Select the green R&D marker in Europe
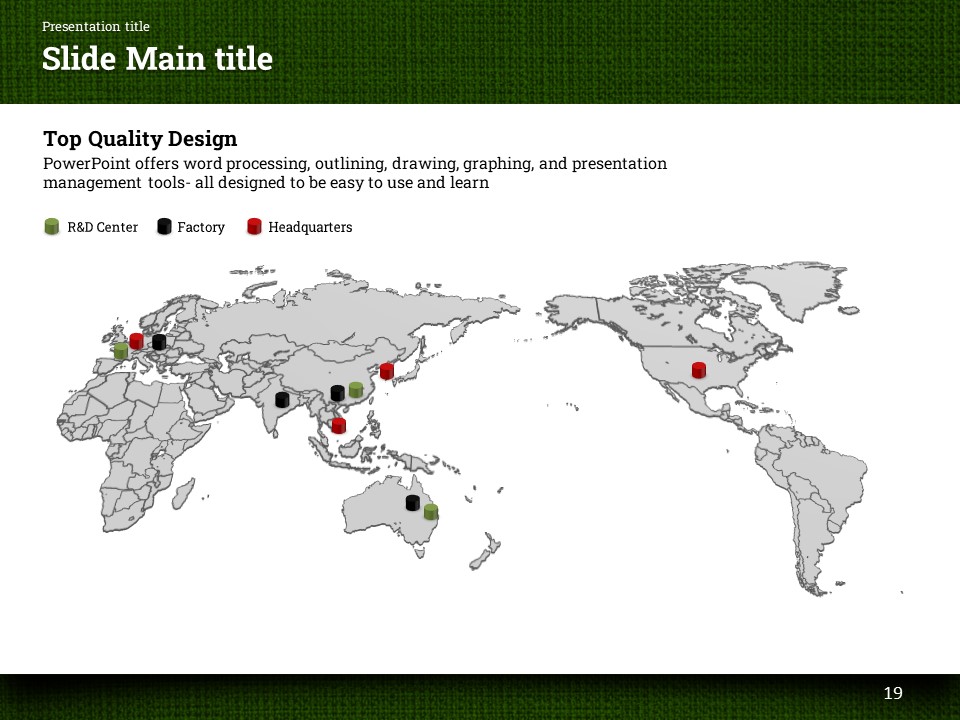The height and width of the screenshot is (720, 960). 120,351
